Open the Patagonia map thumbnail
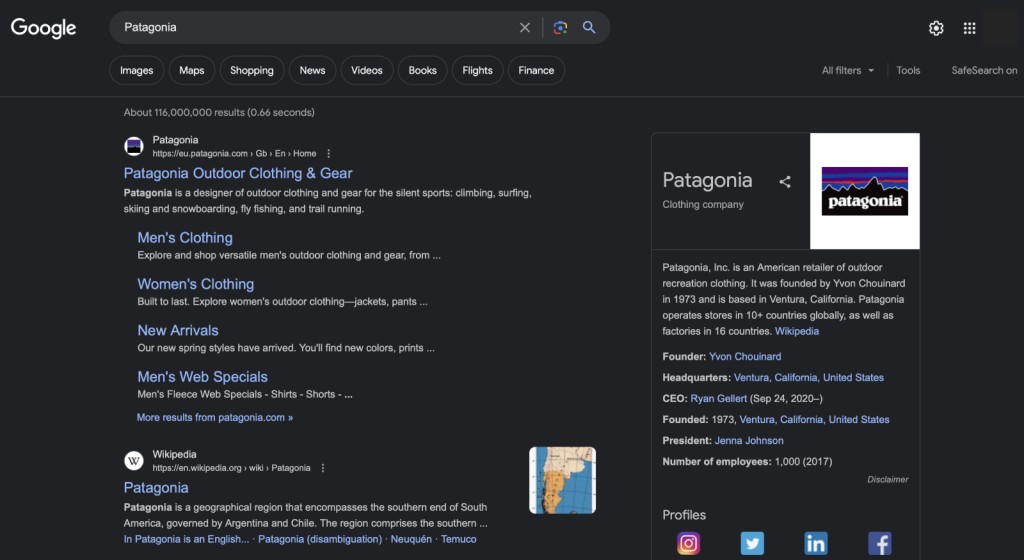1024x560 pixels. tap(562, 480)
